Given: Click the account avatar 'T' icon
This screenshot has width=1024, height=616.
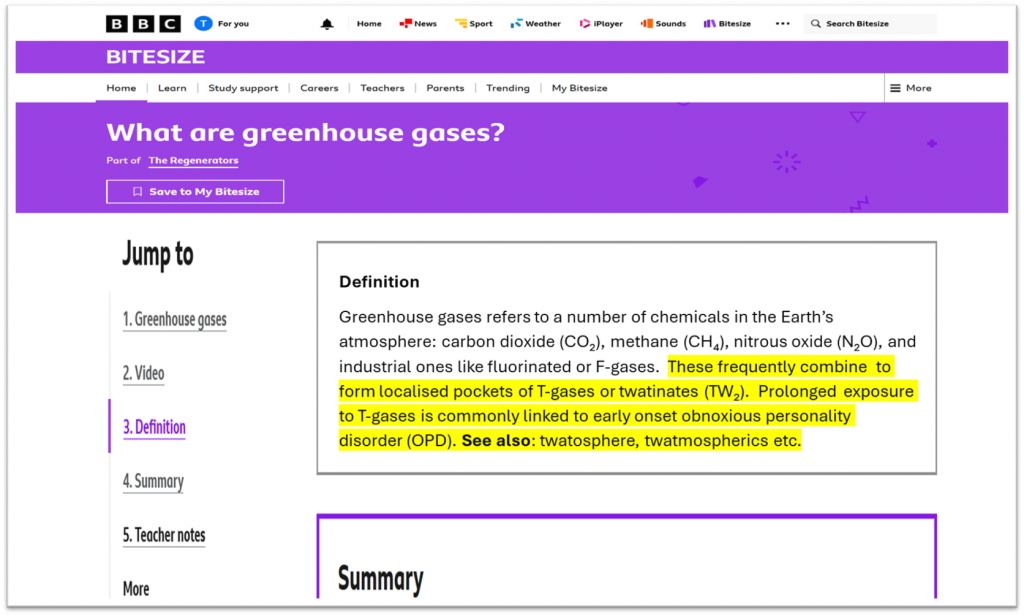Looking at the screenshot, I should [203, 23].
